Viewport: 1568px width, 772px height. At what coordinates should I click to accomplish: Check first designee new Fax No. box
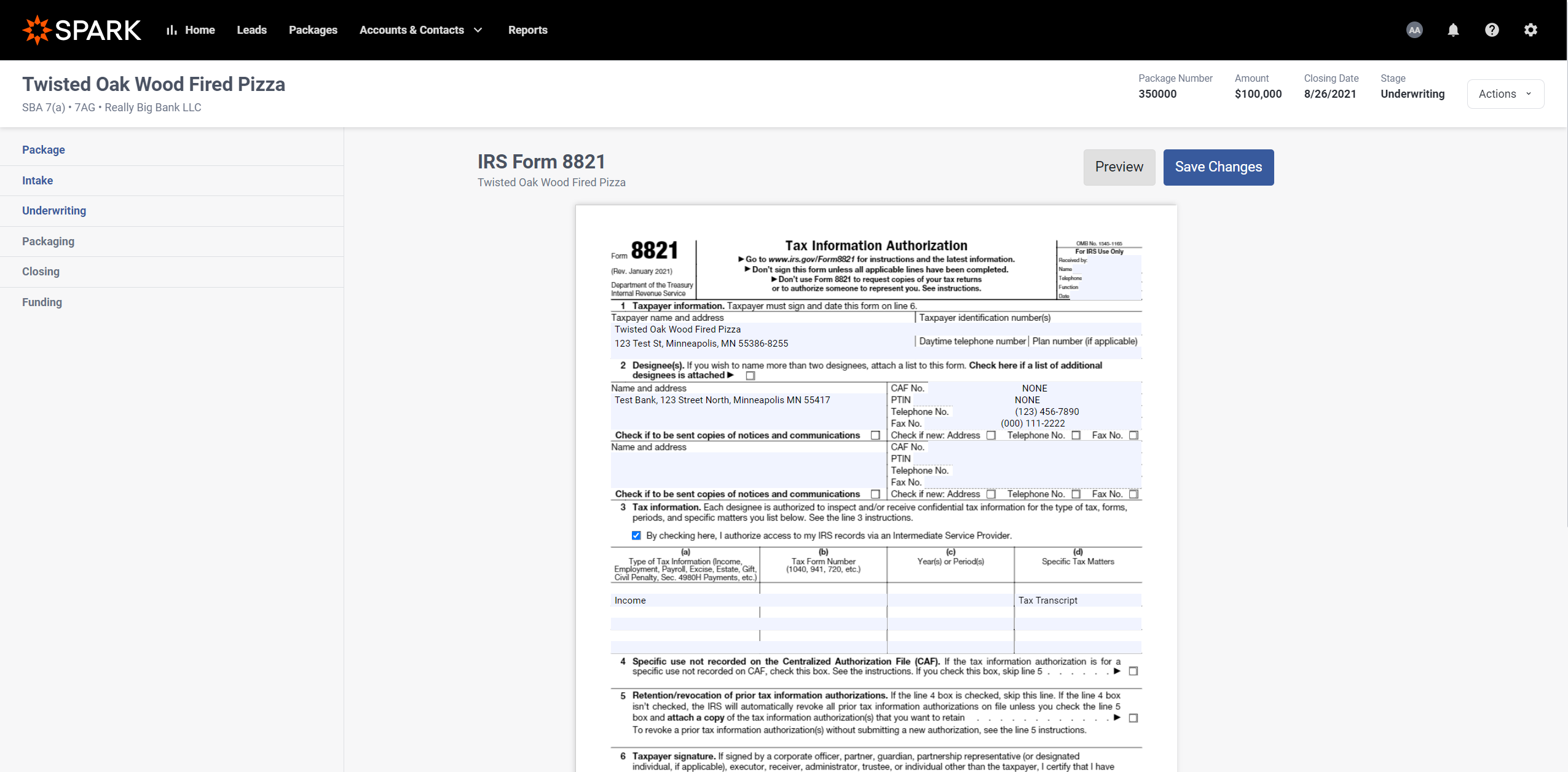pos(1133,435)
